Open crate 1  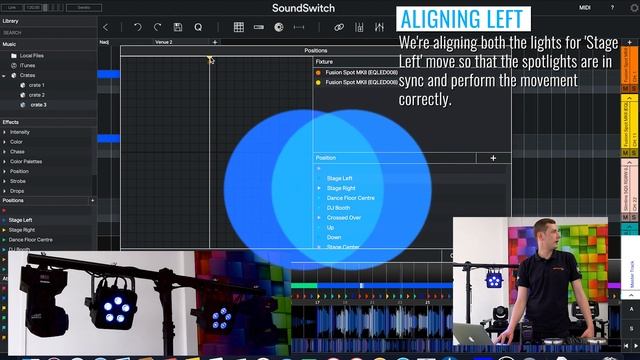(36, 85)
